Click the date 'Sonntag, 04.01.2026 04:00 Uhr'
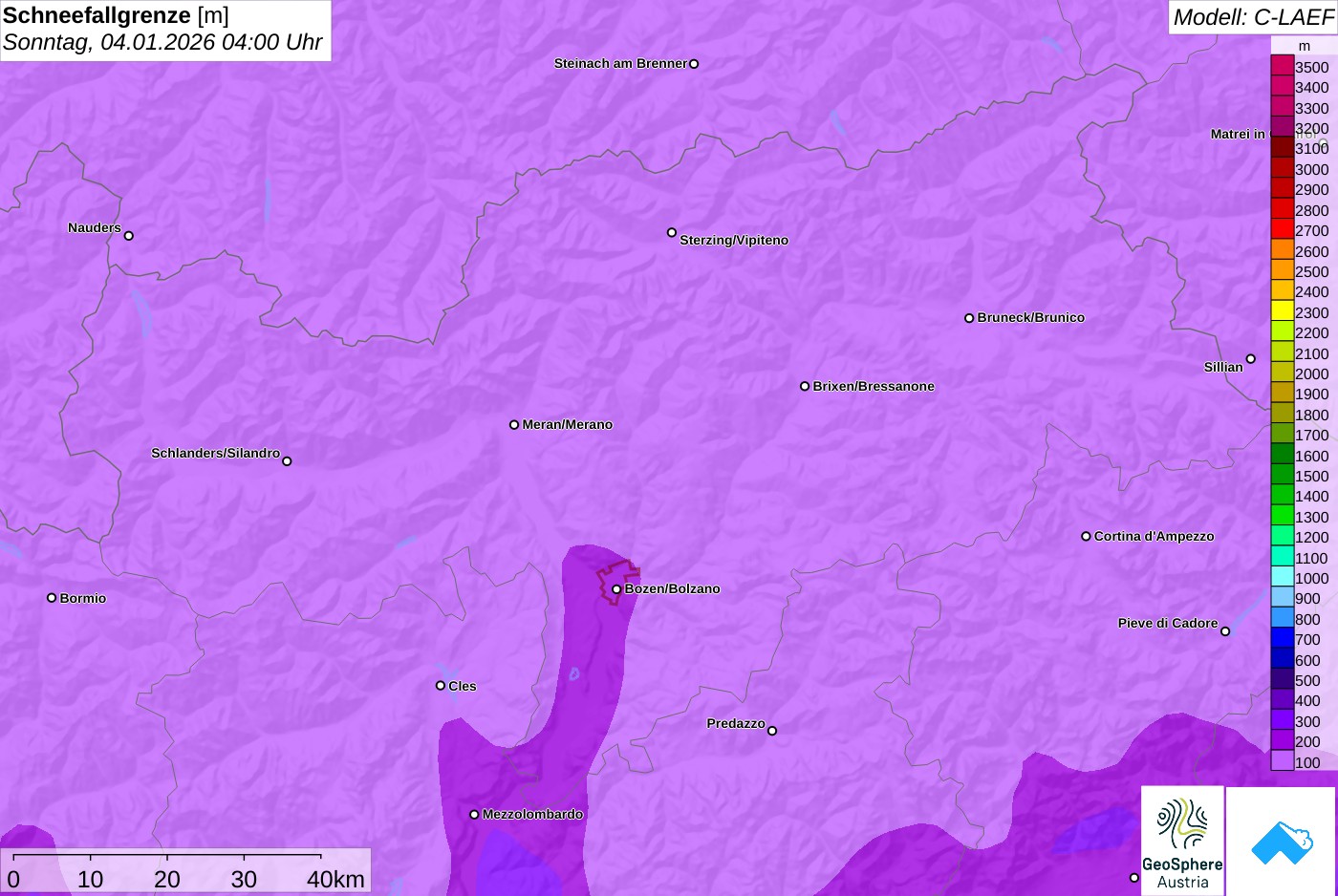The width and height of the screenshot is (1338, 896). [x=162, y=43]
